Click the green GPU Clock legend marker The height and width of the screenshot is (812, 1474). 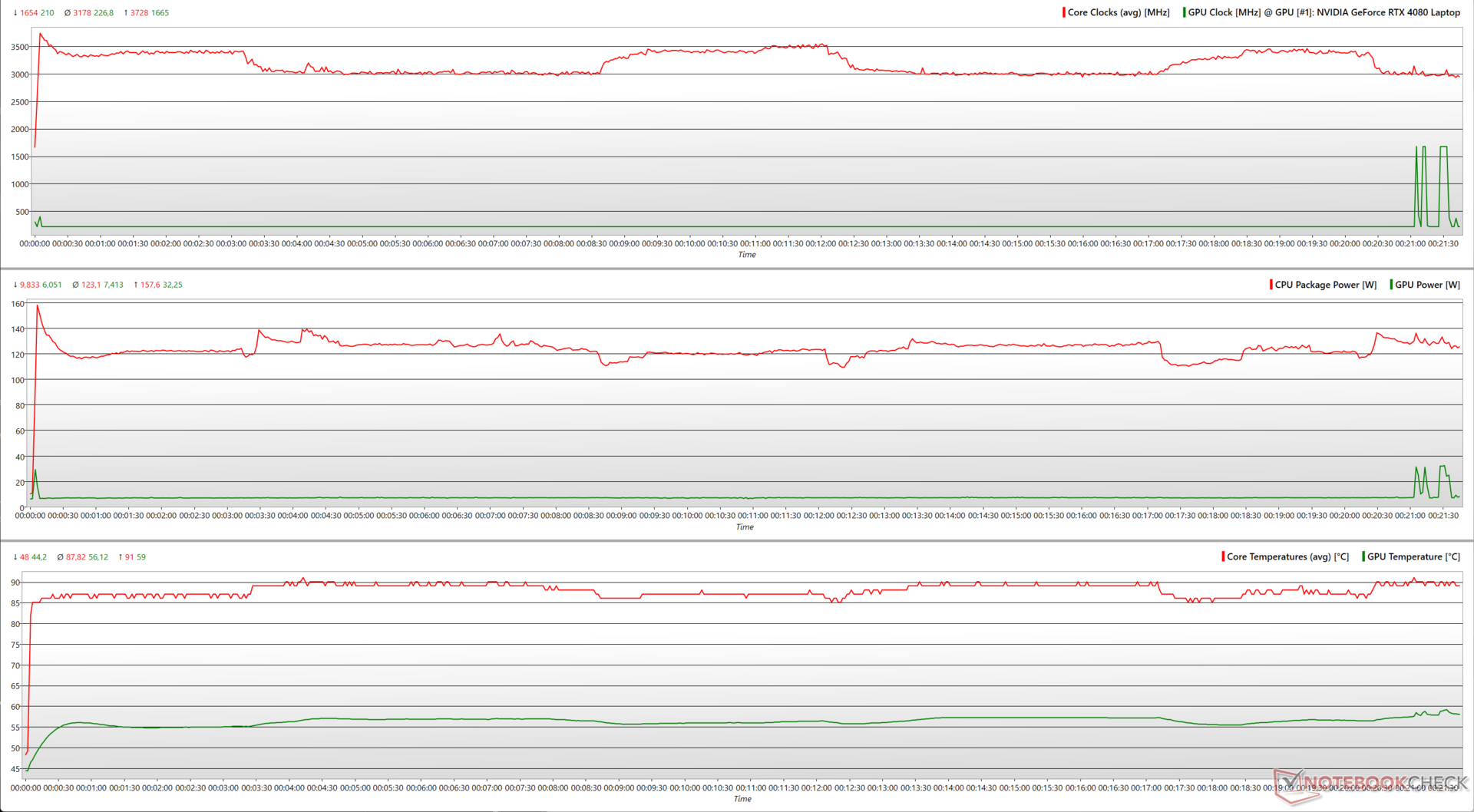(x=1185, y=12)
